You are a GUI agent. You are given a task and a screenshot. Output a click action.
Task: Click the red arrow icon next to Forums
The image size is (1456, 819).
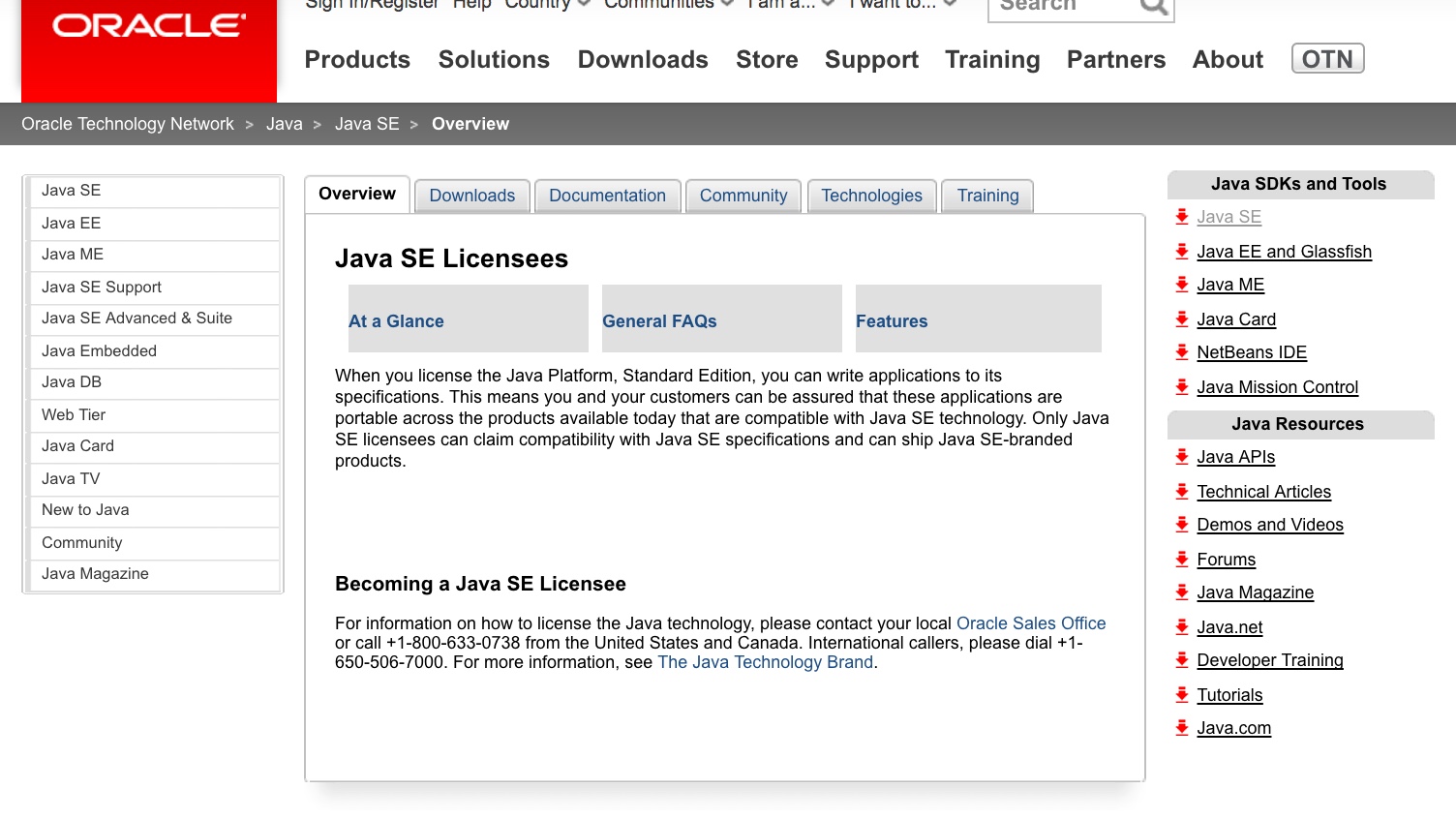click(x=1182, y=560)
